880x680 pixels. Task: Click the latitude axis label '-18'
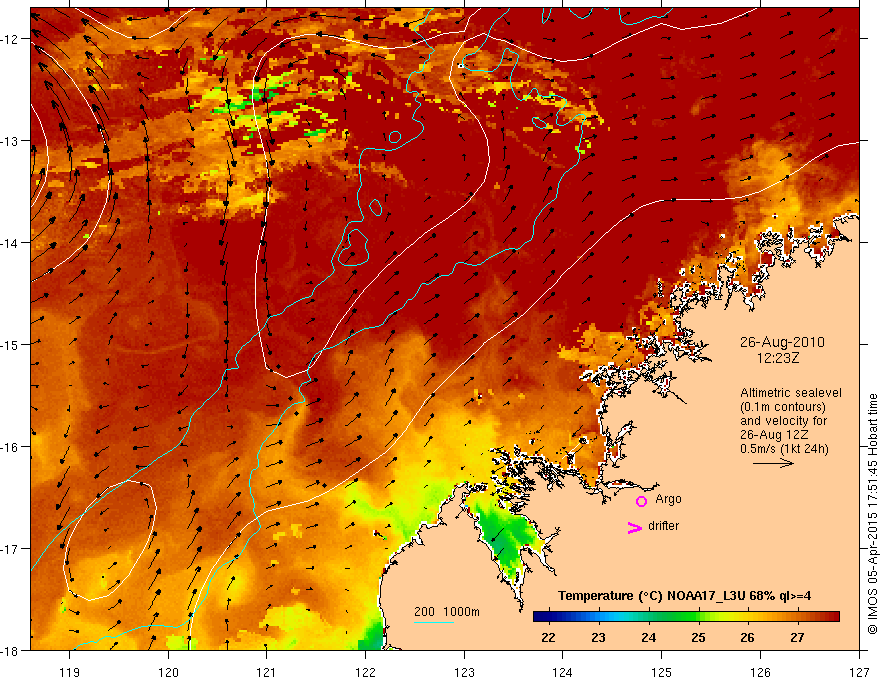pyautogui.click(x=10, y=650)
